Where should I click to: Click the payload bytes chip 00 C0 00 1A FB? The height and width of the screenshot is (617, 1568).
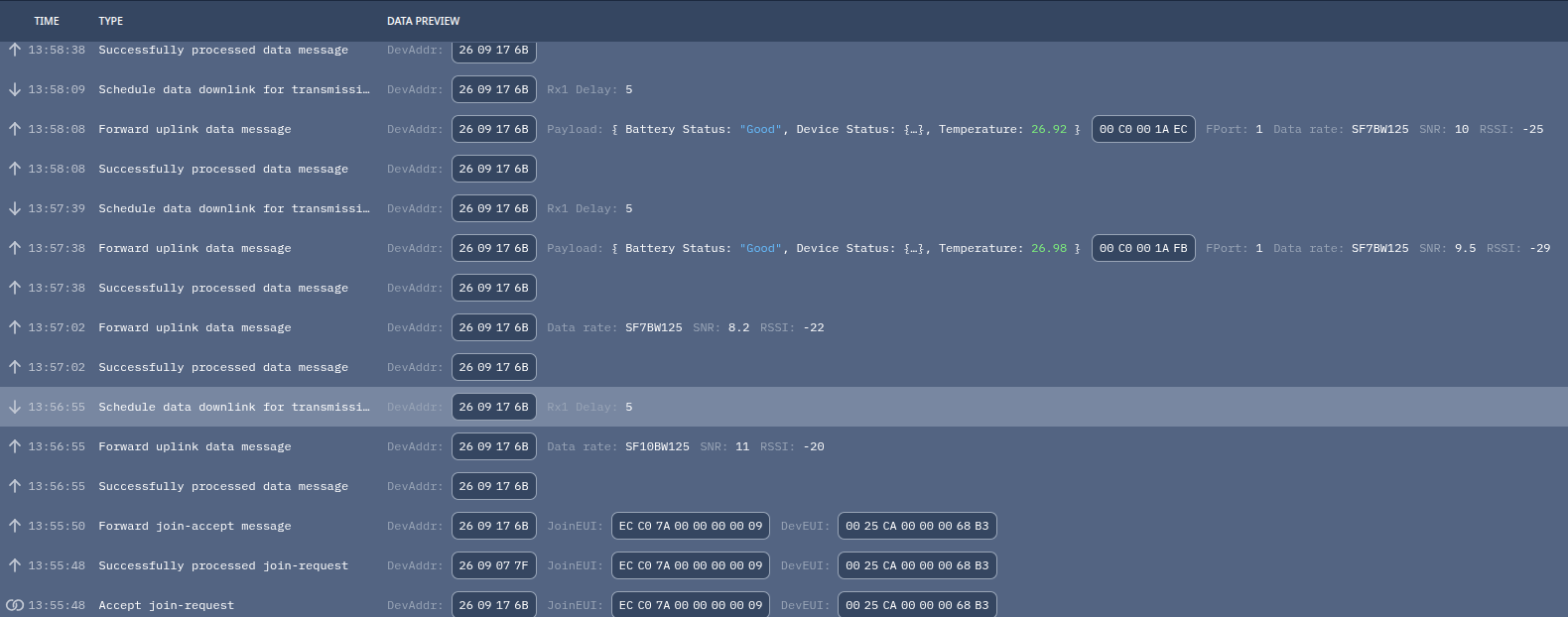point(1143,248)
